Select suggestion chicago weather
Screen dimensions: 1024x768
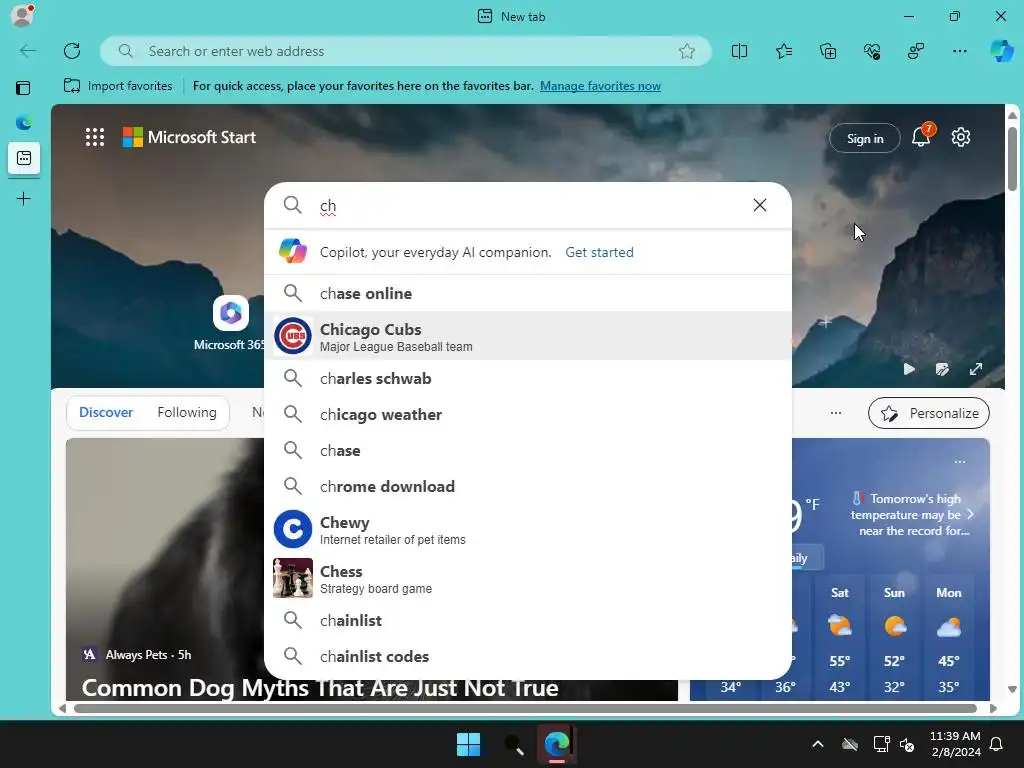click(x=528, y=415)
